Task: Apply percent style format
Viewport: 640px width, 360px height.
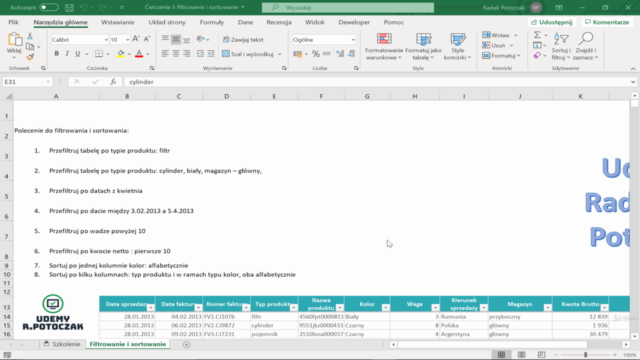Action: (316, 53)
